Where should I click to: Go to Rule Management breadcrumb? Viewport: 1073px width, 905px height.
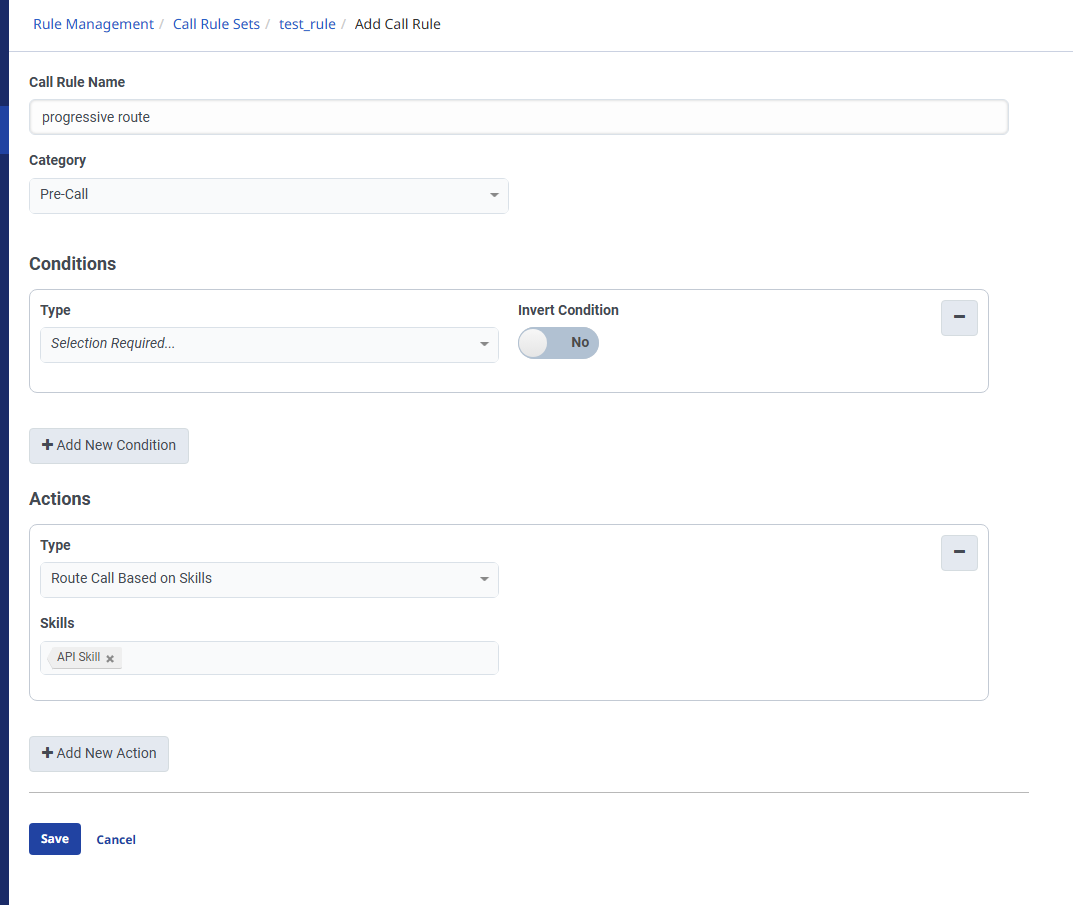point(94,24)
